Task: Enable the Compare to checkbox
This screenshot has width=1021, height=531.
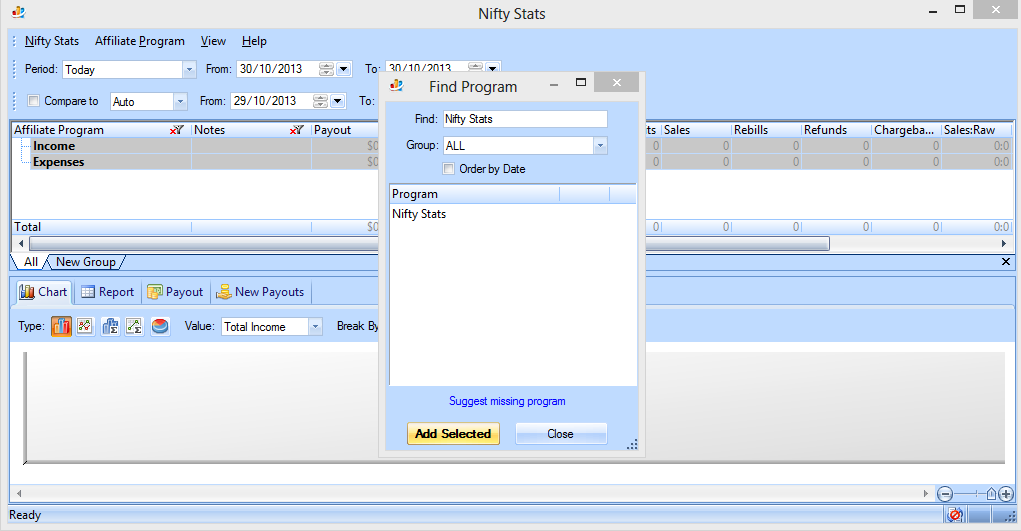Action: tap(33, 101)
